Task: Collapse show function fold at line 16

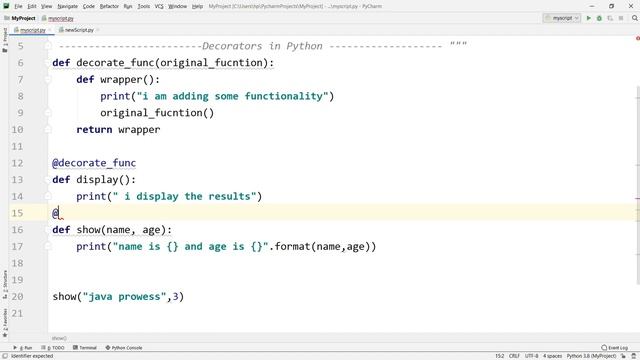Action: tap(48, 230)
